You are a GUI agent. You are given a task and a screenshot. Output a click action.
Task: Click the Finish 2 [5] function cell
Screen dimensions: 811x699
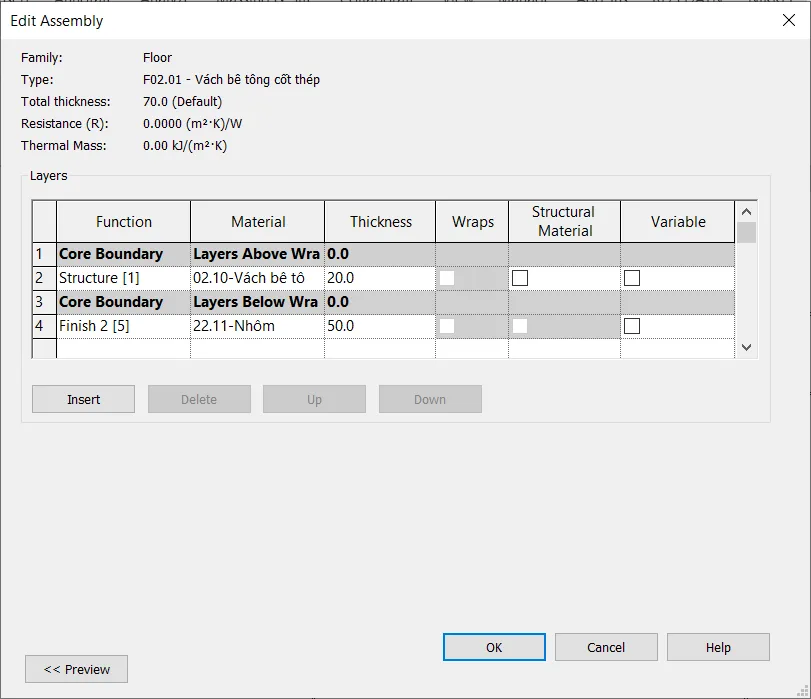coord(123,326)
